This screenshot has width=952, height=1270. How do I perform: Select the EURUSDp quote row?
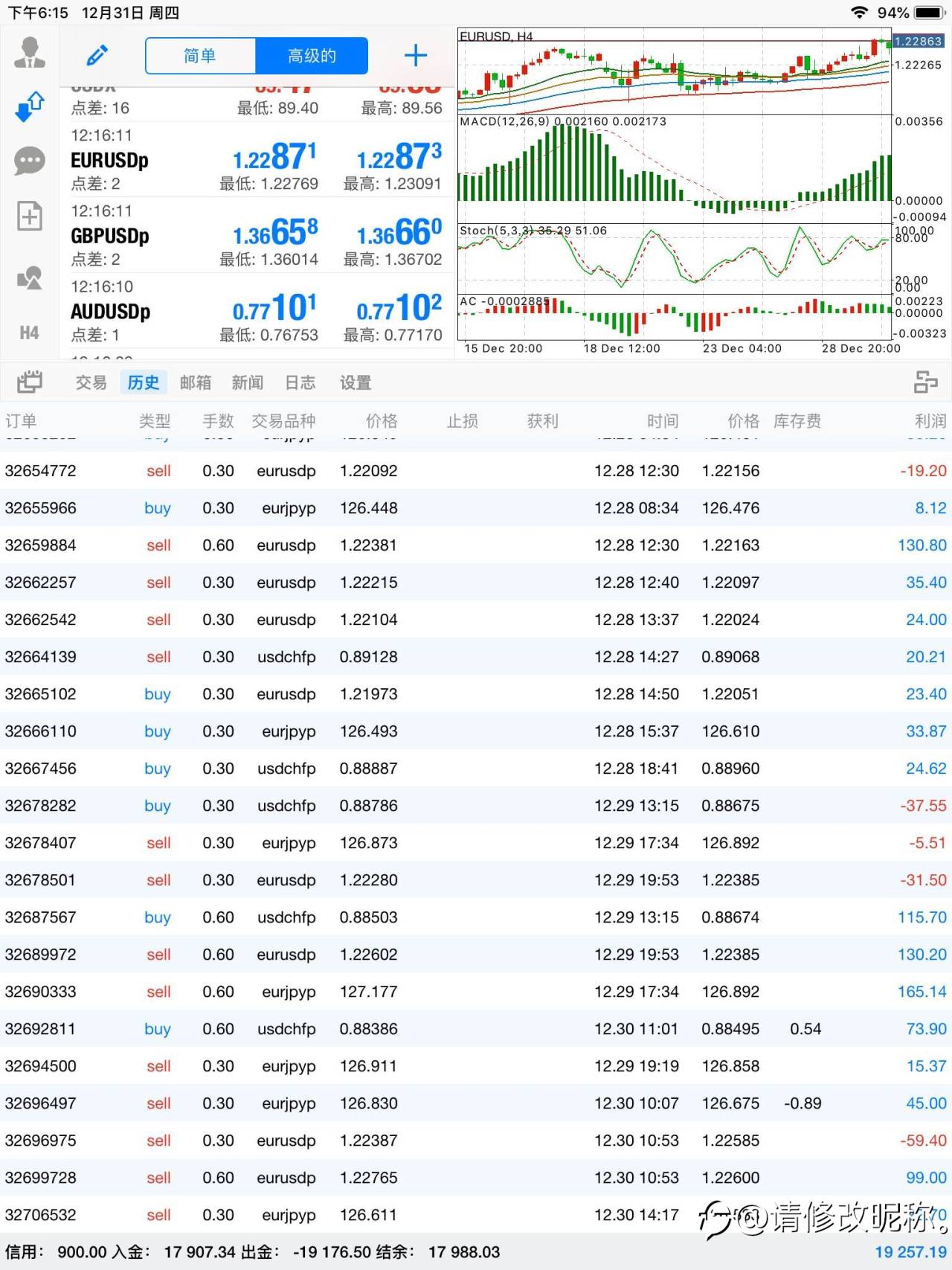coord(257,159)
